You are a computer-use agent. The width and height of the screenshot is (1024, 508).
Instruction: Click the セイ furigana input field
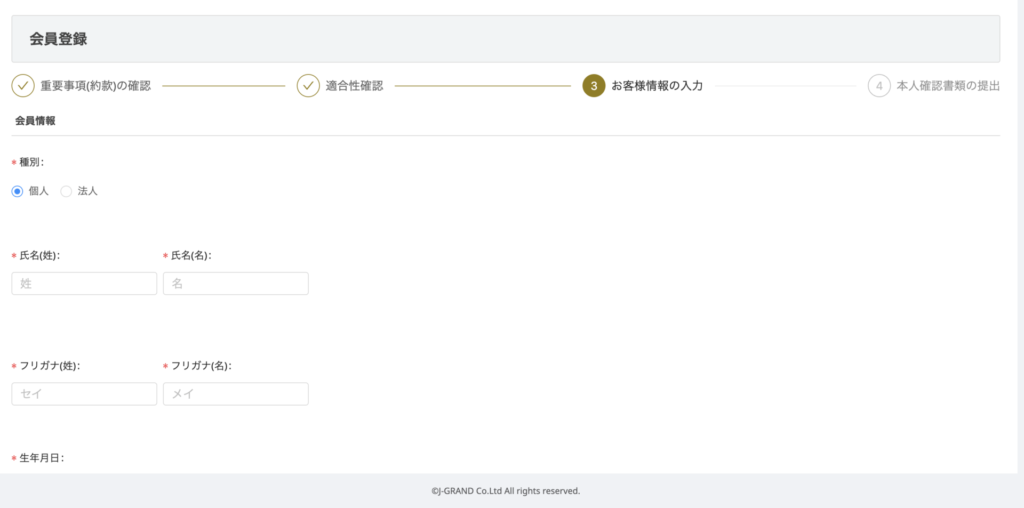point(84,394)
